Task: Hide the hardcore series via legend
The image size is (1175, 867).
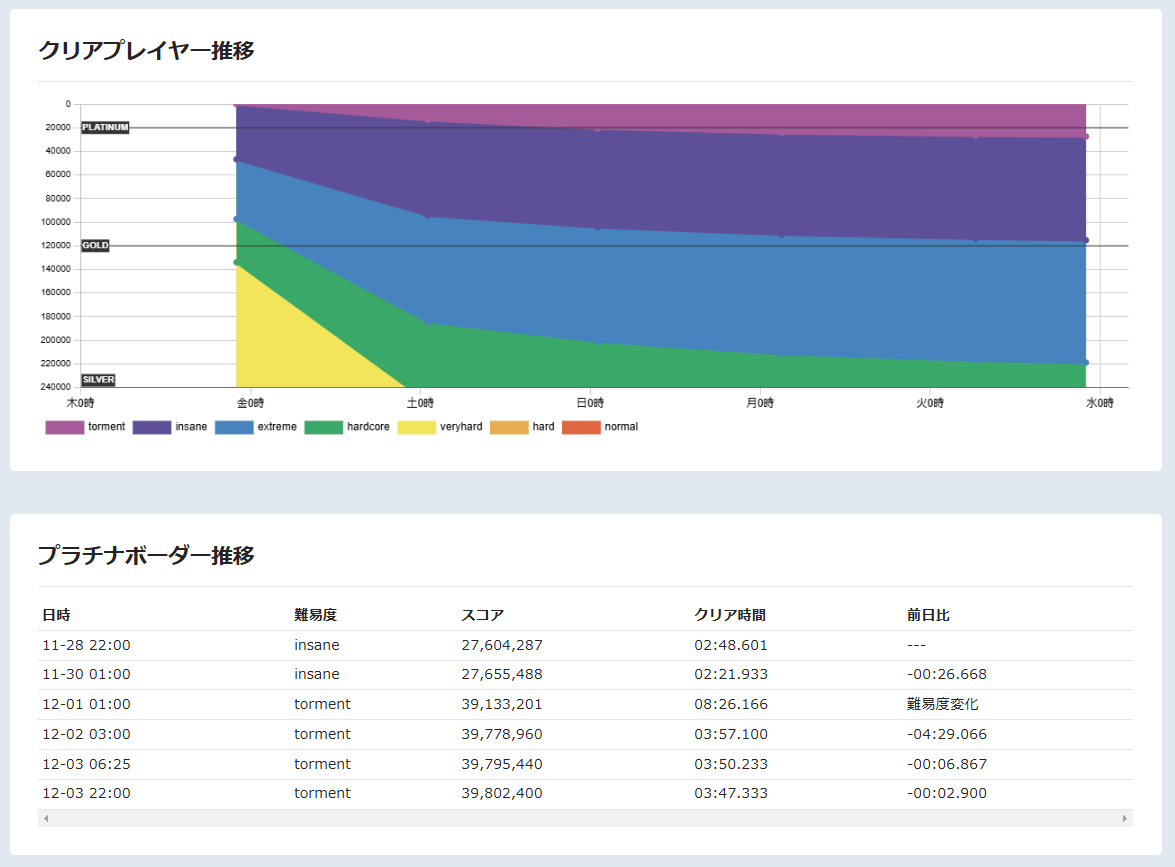Action: (324, 427)
